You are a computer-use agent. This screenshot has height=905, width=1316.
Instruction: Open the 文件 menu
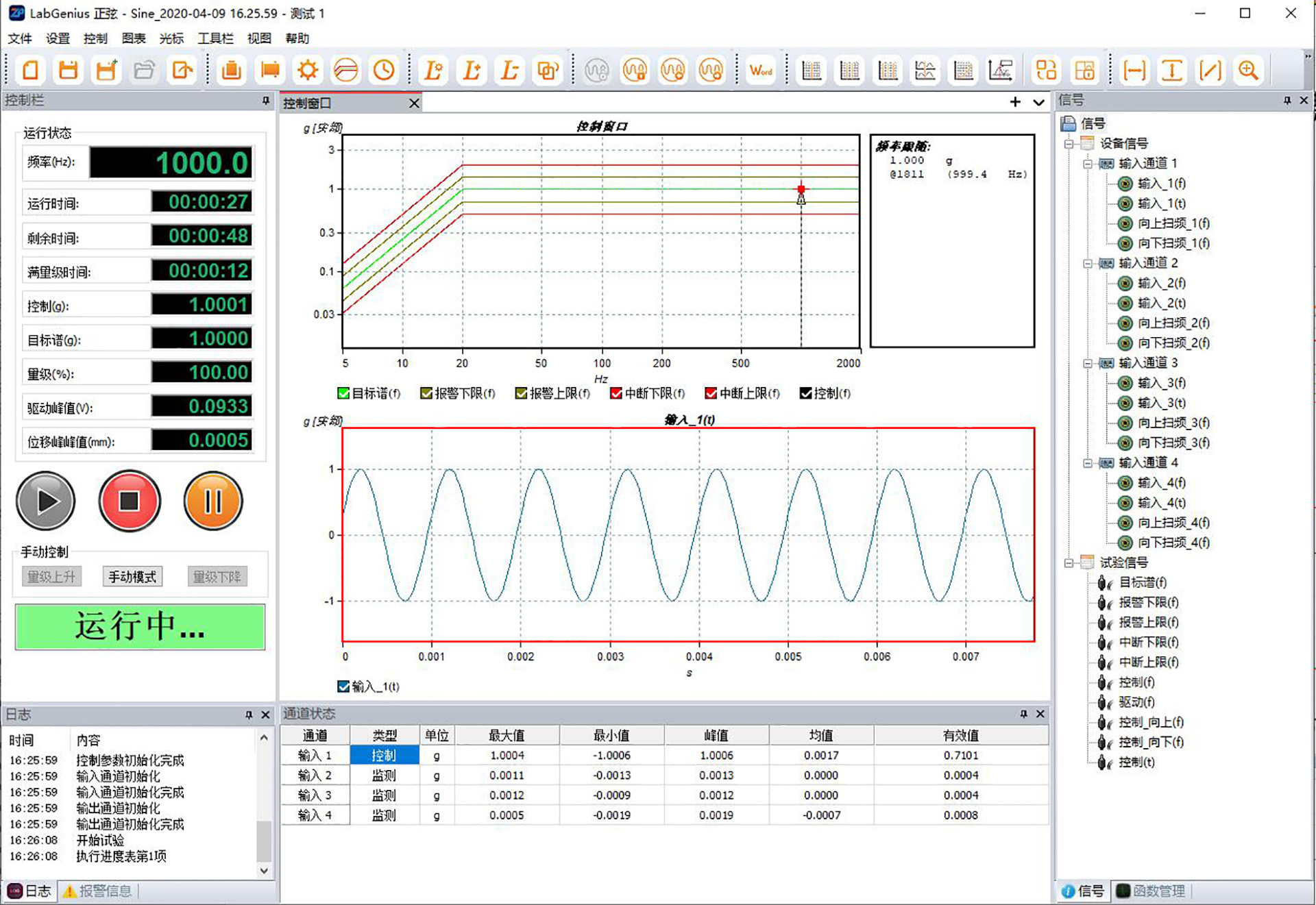pos(20,38)
